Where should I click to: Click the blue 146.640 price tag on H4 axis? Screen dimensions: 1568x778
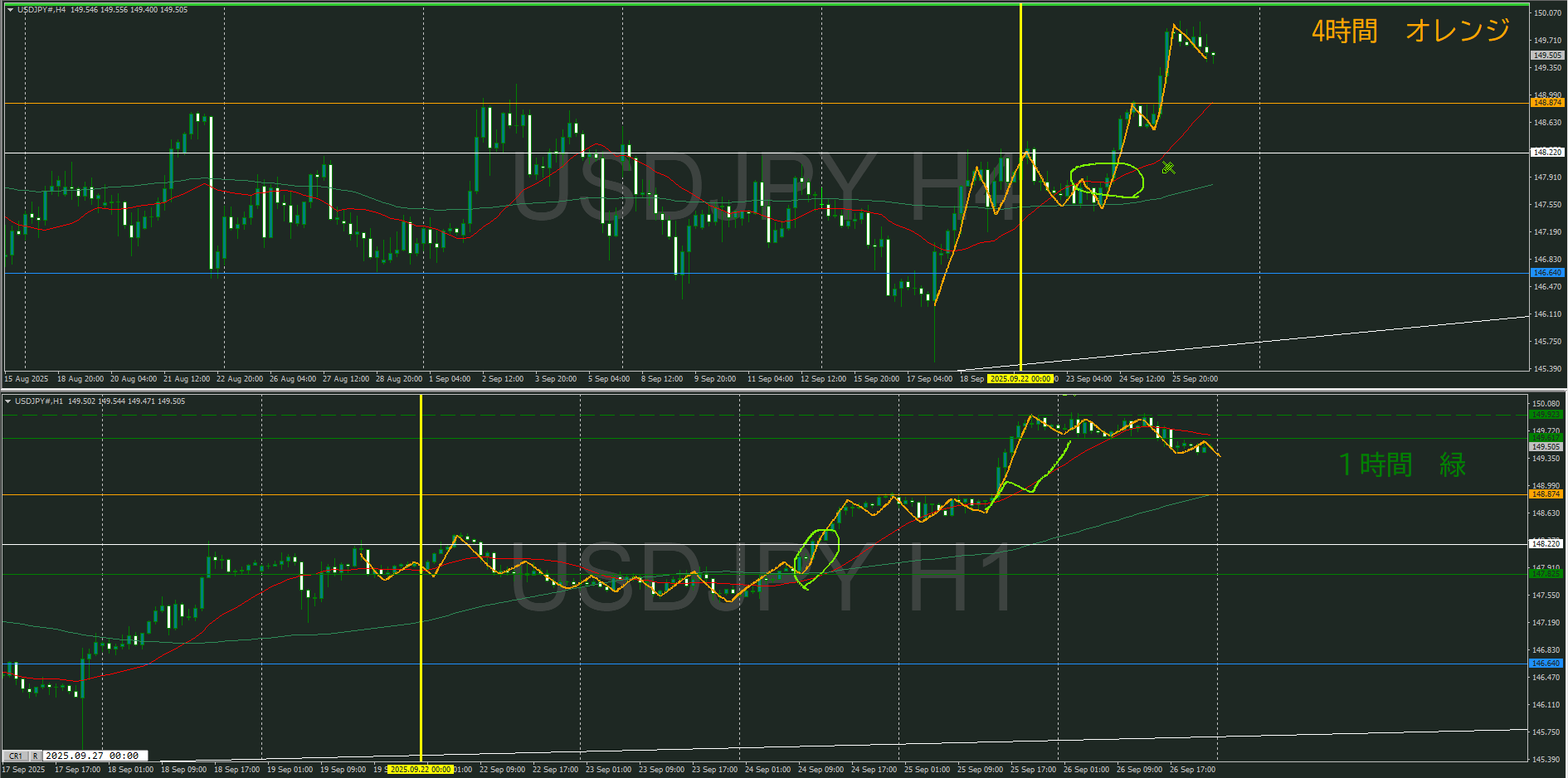click(1546, 273)
